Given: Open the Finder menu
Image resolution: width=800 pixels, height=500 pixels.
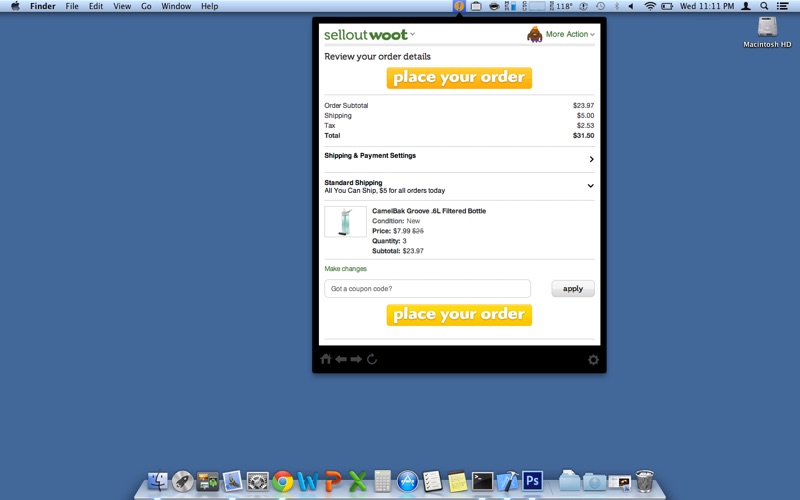Looking at the screenshot, I should click(42, 6).
